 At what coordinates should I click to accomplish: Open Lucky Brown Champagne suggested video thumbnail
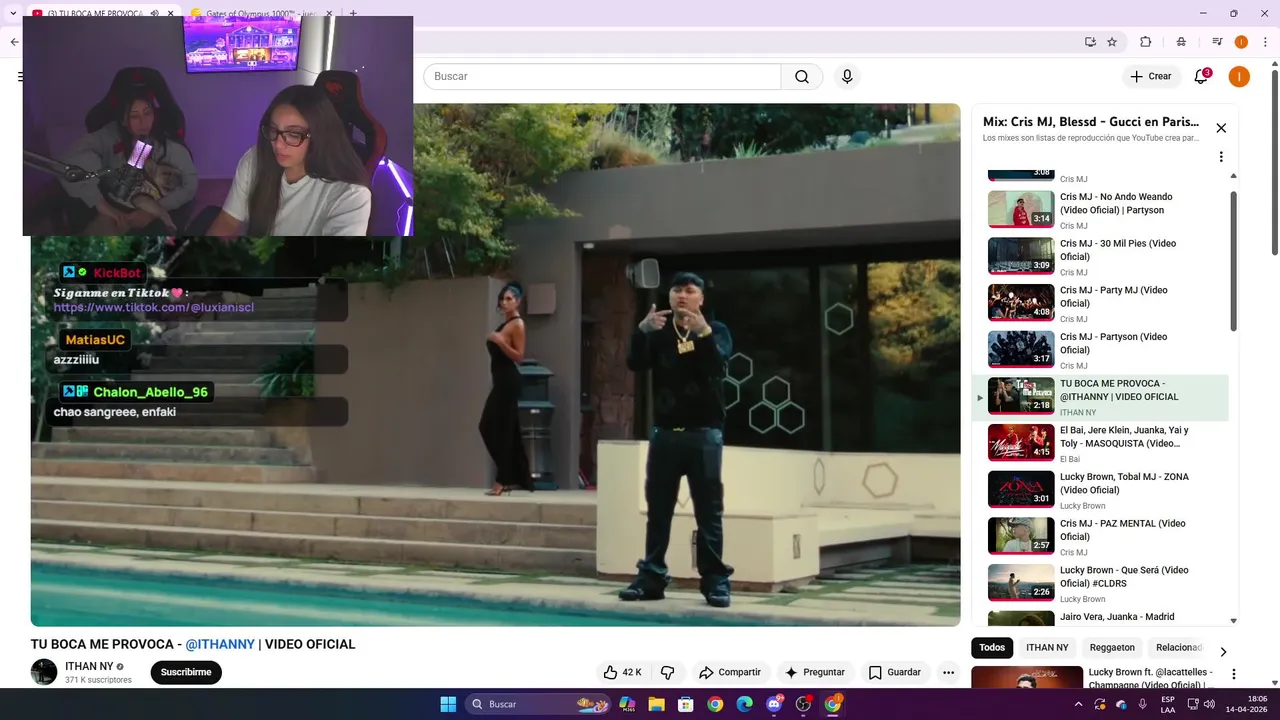[1027, 678]
